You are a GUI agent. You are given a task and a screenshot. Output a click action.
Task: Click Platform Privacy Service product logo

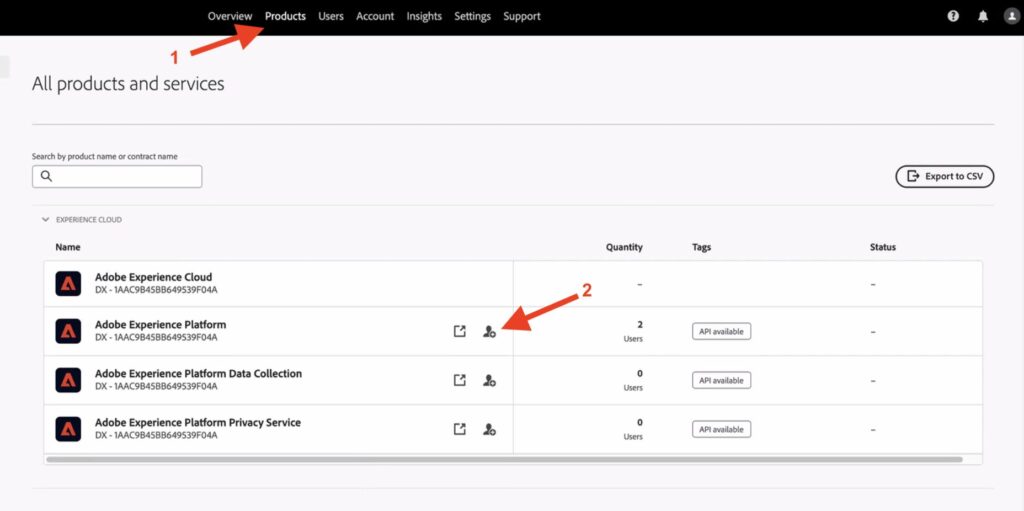pos(68,429)
